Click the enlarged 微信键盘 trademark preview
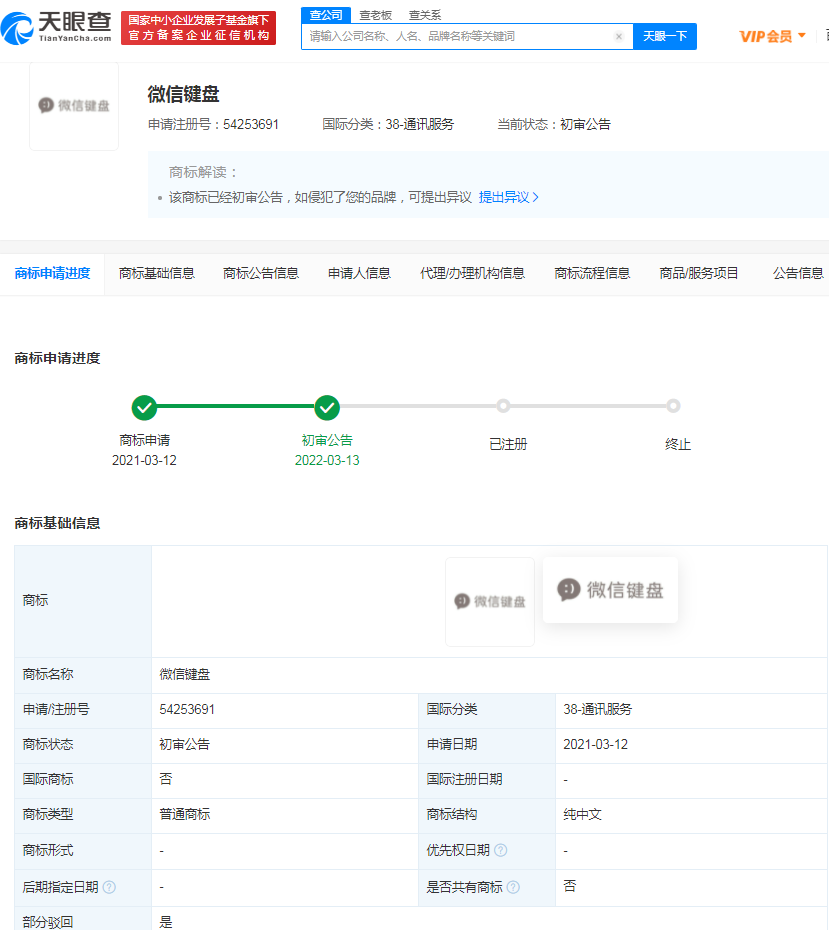Image resolution: width=829 pixels, height=930 pixels. pos(610,590)
